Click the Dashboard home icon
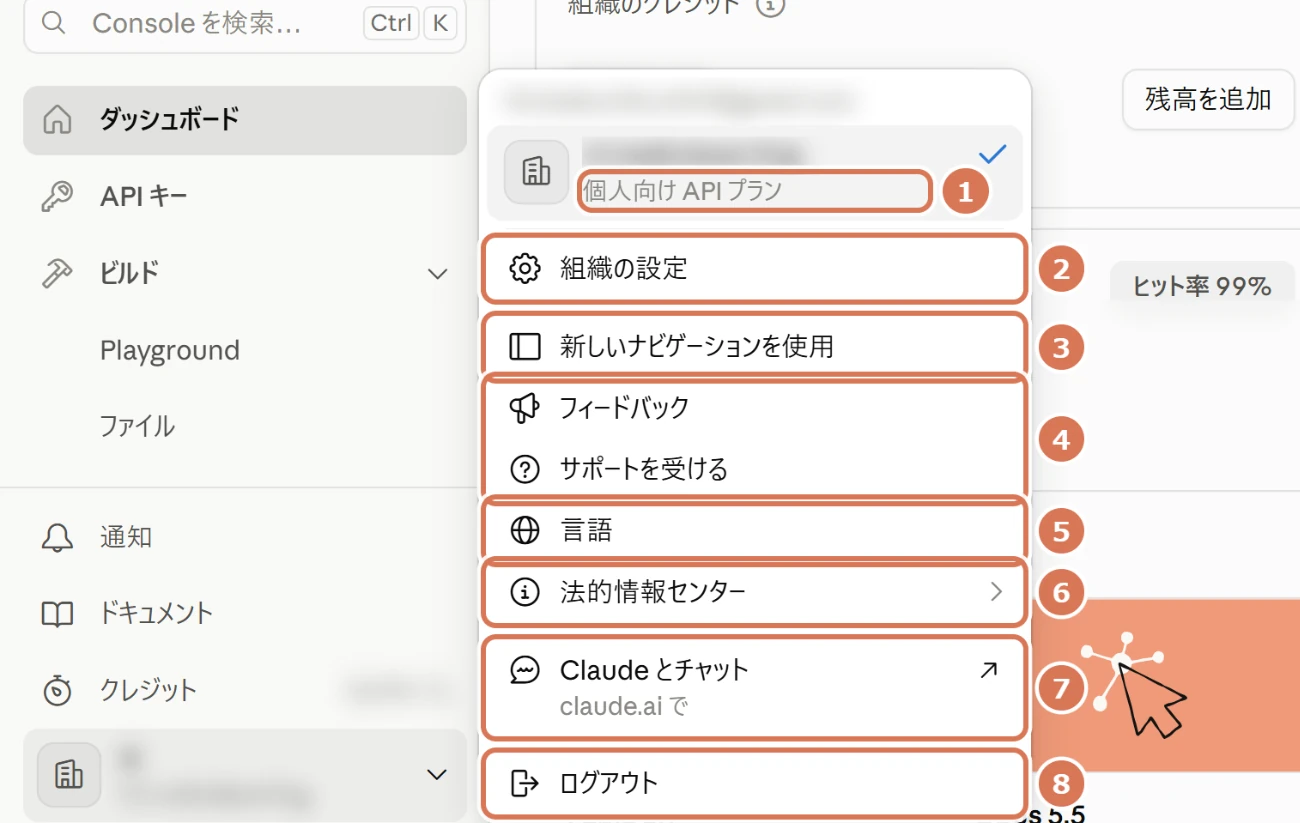Image resolution: width=1300 pixels, height=823 pixels. click(x=57, y=120)
